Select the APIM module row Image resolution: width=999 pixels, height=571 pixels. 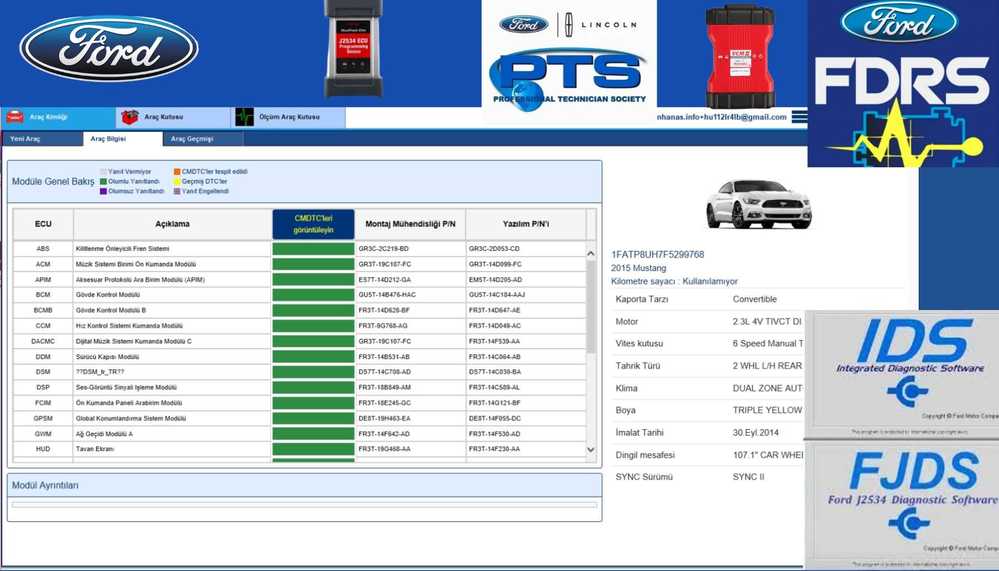click(x=299, y=280)
